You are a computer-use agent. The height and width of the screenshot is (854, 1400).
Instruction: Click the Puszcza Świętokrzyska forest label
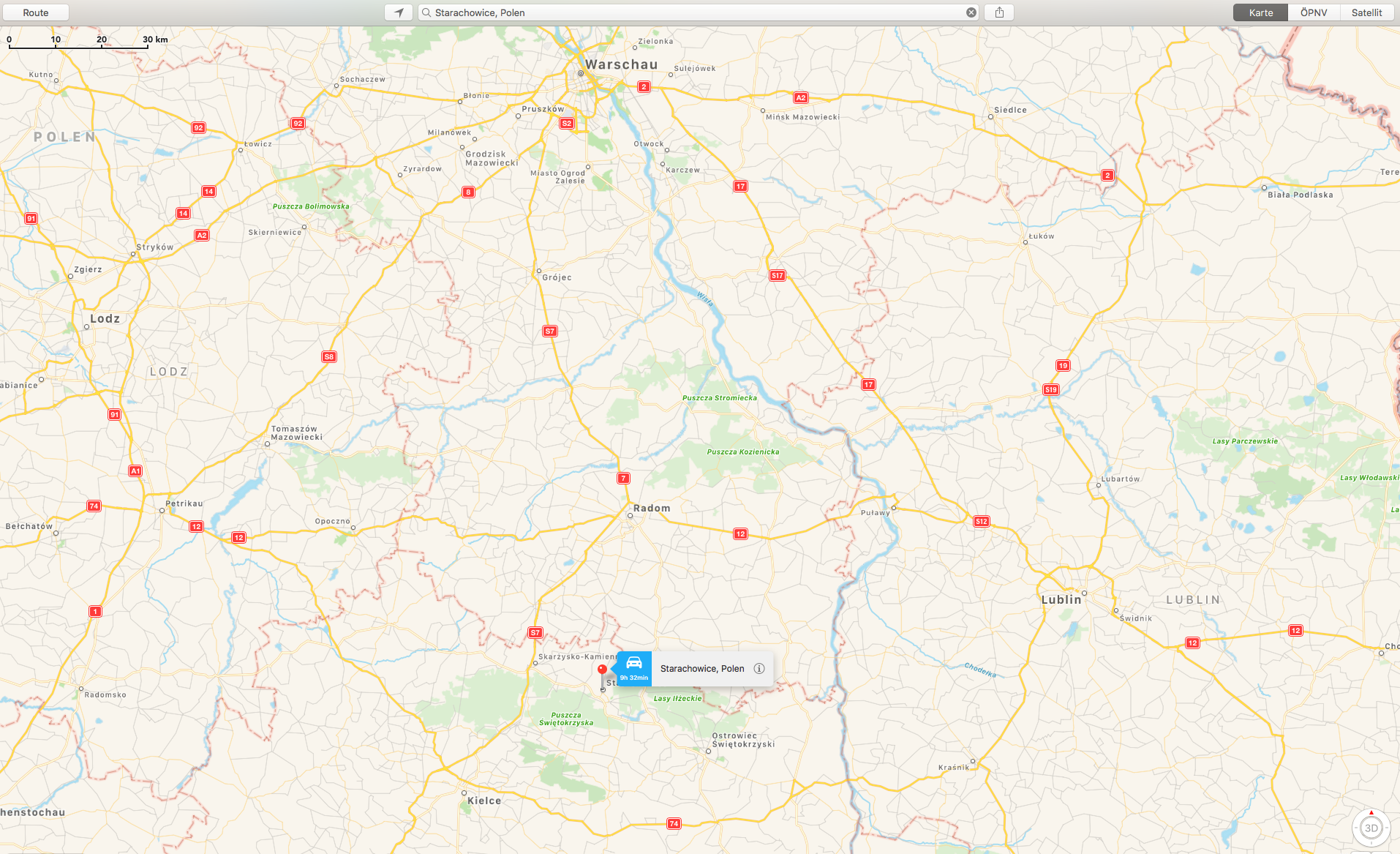point(566,719)
